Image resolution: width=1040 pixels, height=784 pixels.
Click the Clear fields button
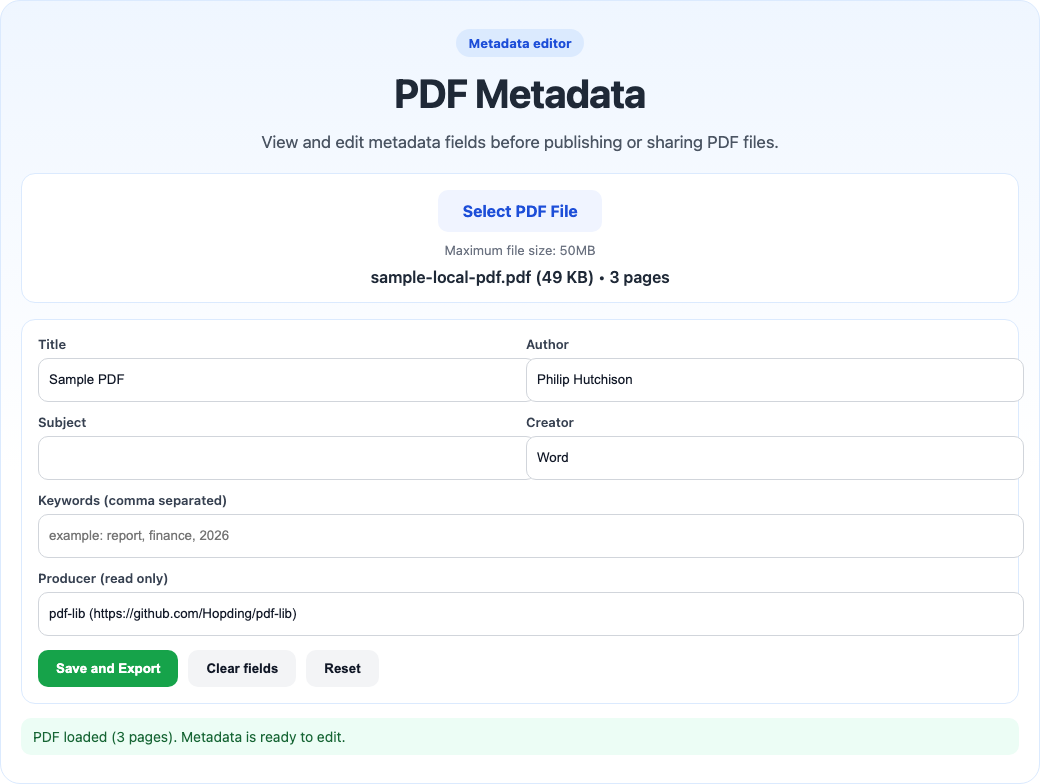241,668
